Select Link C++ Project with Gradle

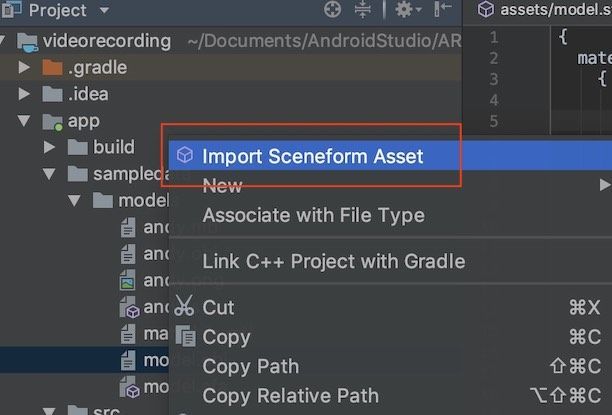coord(333,261)
